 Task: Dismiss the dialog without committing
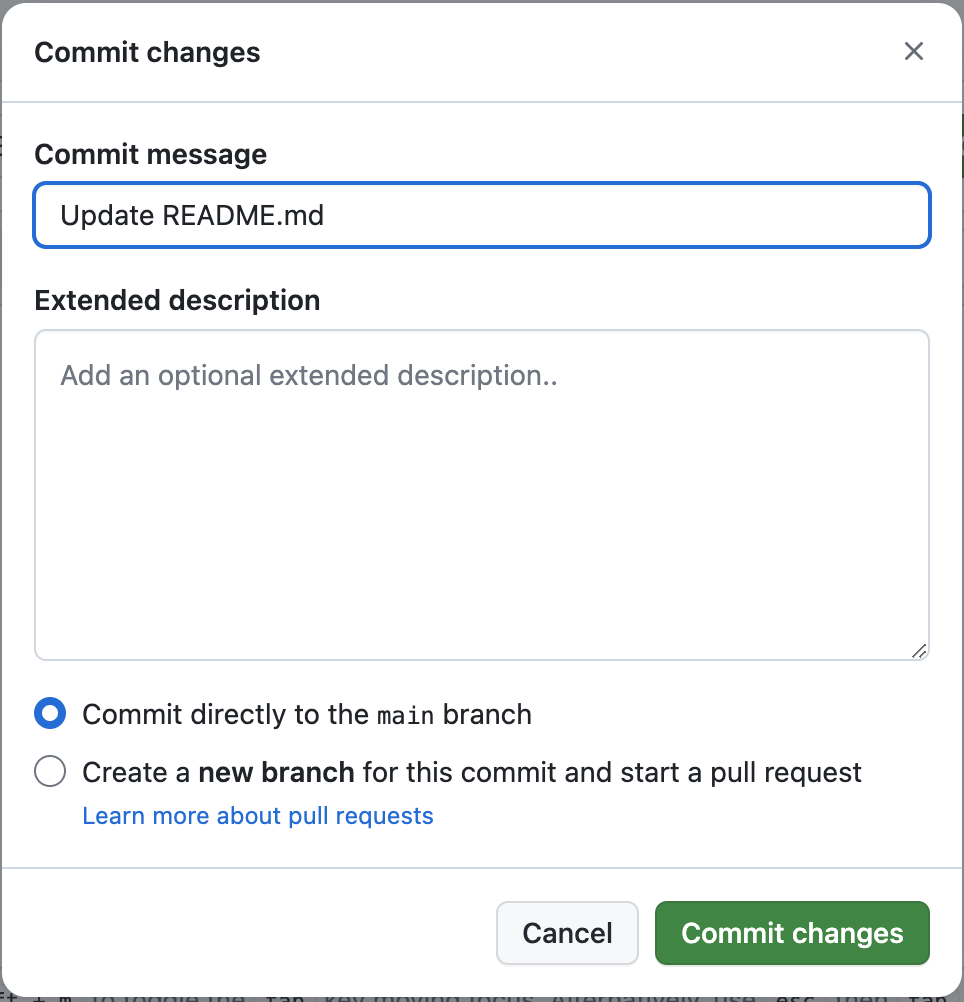coord(567,932)
